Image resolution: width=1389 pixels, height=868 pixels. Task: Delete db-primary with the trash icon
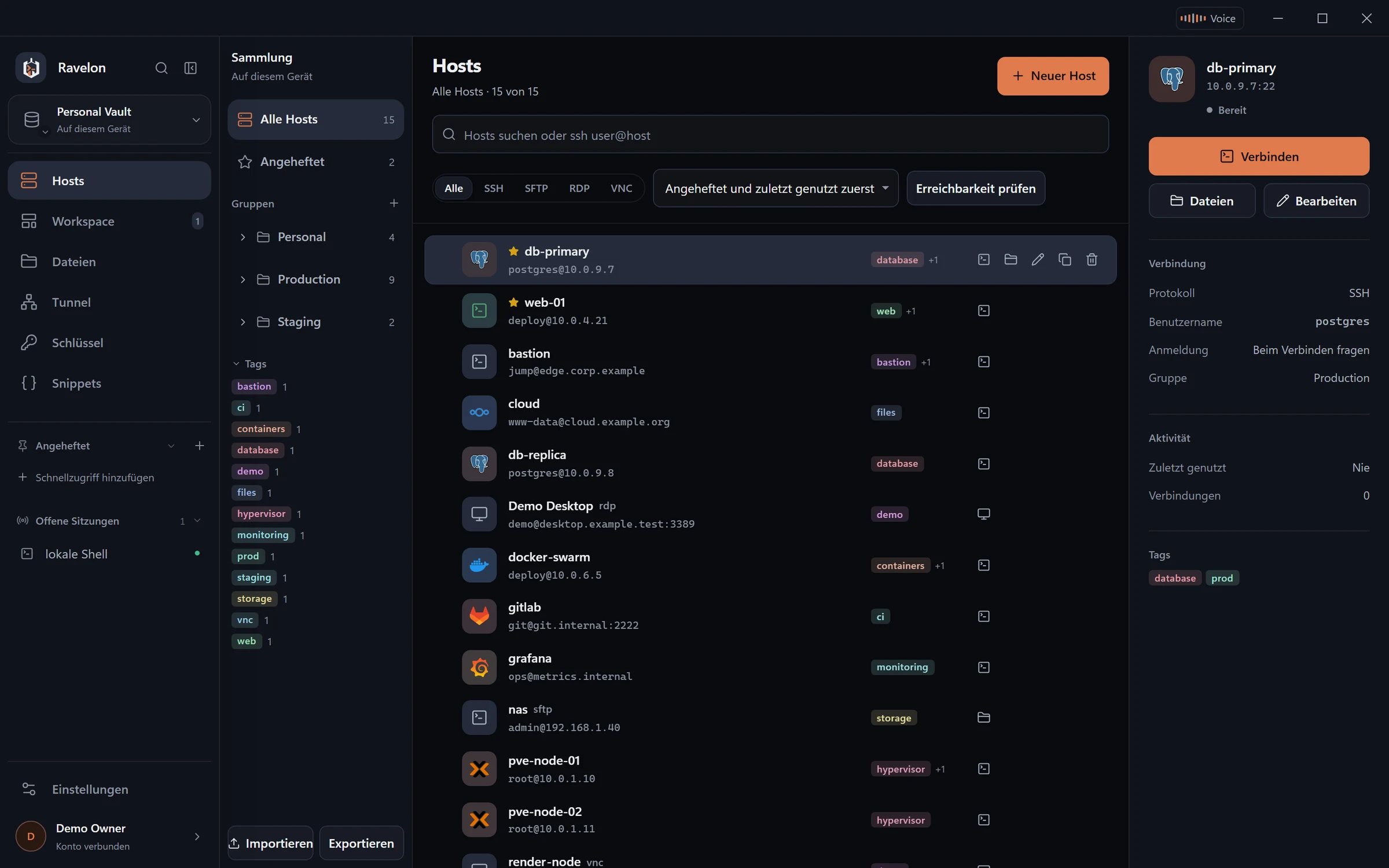click(1092, 259)
